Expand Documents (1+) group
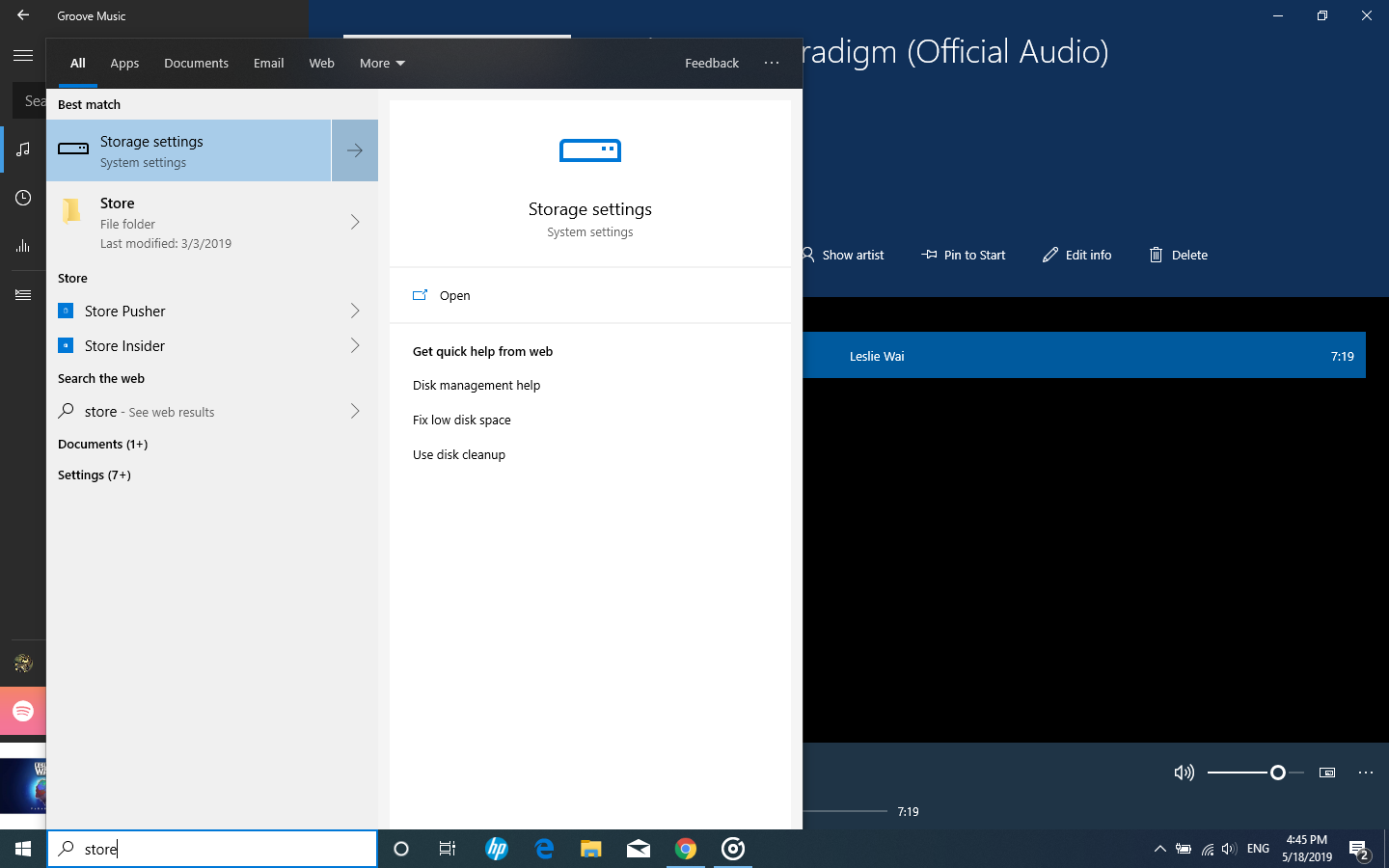This screenshot has width=1389, height=868. [x=102, y=445]
